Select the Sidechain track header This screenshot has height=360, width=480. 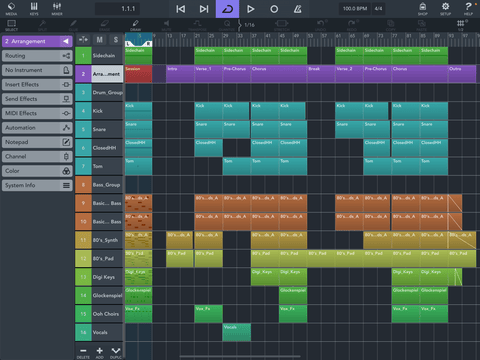point(99,56)
